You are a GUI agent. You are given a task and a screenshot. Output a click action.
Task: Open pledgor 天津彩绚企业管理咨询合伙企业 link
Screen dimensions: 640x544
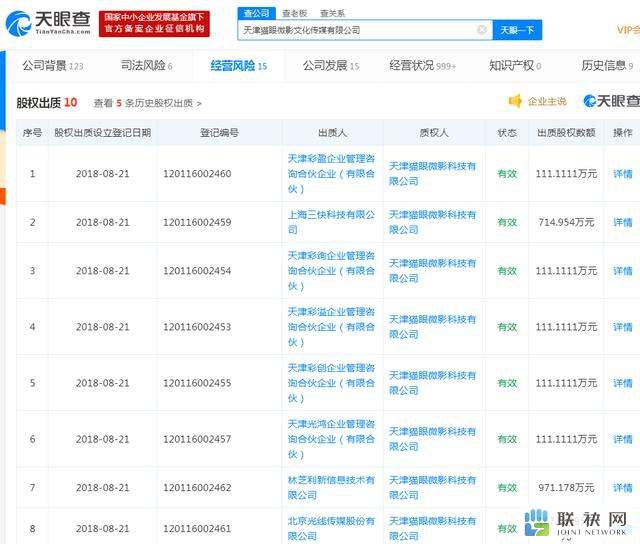331,271
